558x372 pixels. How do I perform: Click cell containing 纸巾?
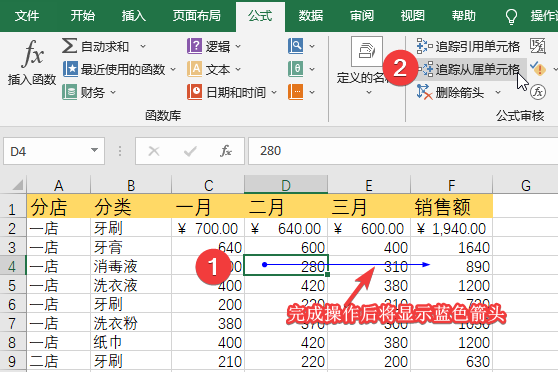(131, 342)
